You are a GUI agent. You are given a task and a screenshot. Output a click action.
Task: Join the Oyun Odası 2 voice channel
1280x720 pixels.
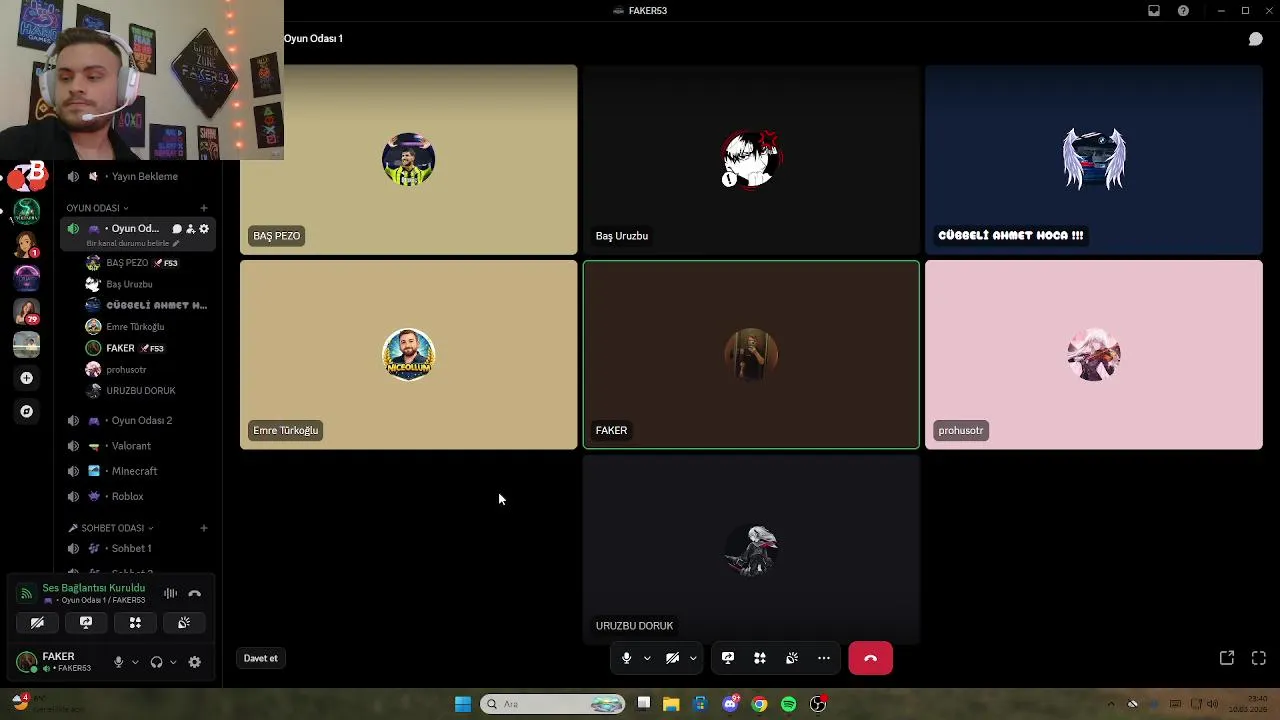click(138, 421)
